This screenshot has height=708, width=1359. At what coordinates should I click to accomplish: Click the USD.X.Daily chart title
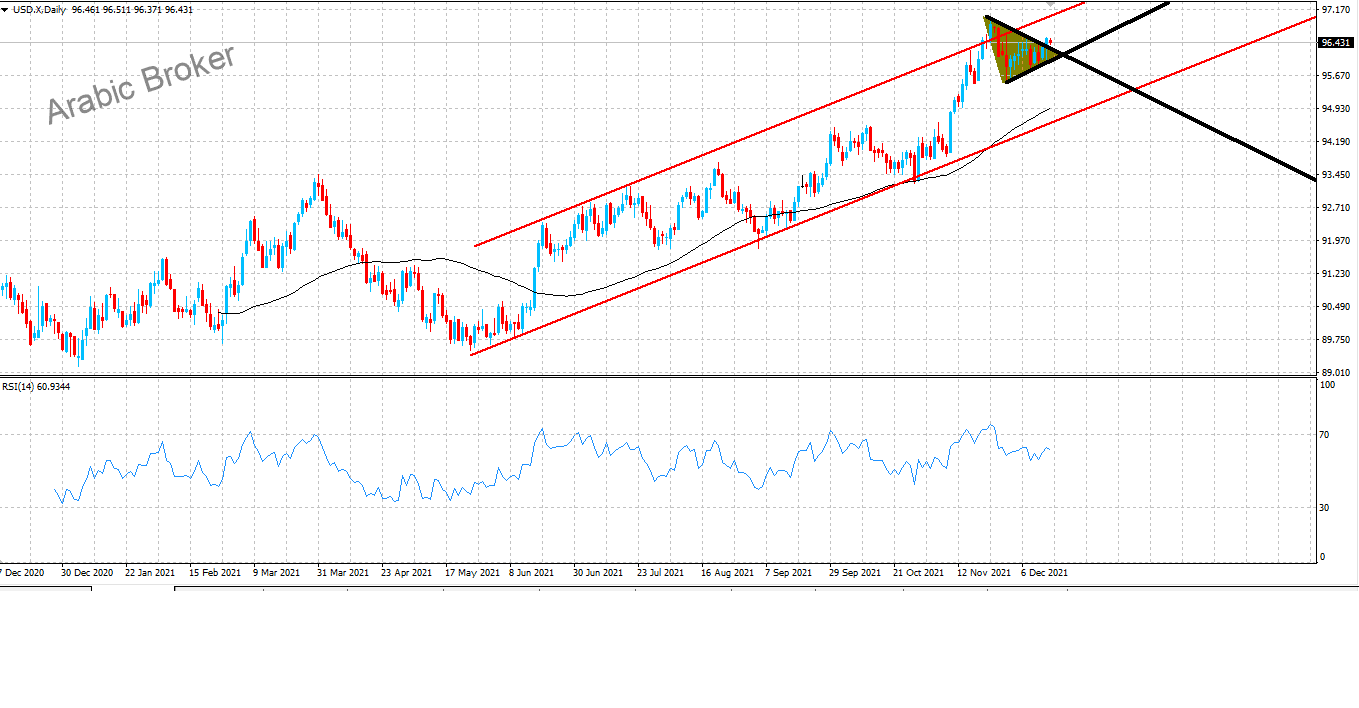pyautogui.click(x=38, y=9)
